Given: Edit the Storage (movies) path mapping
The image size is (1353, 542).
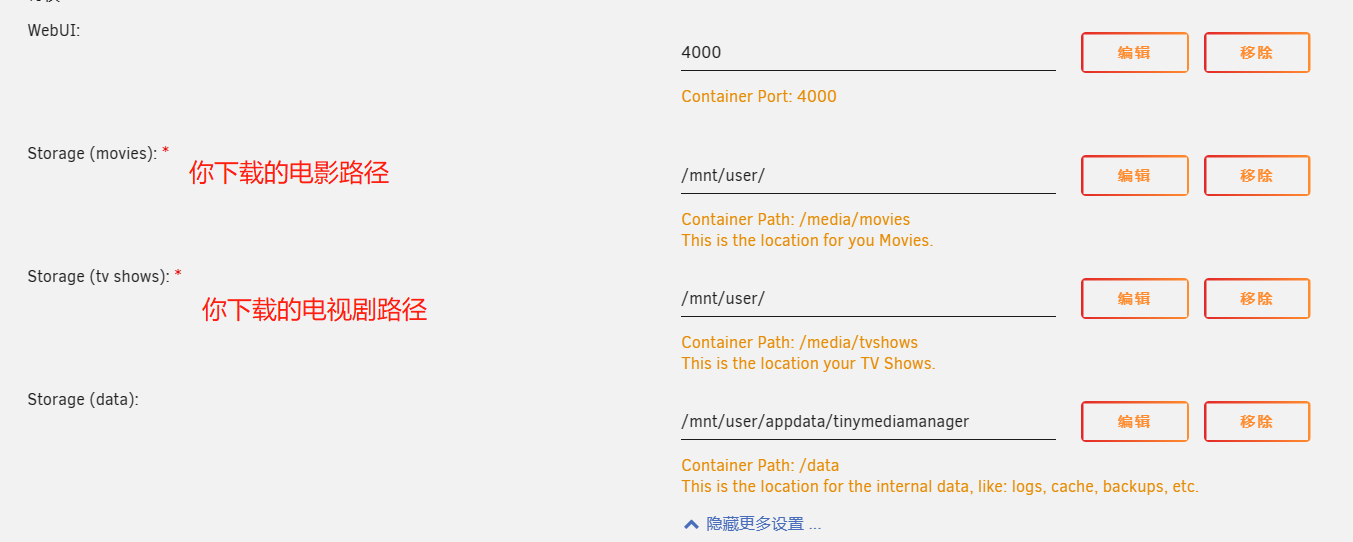Looking at the screenshot, I should pos(1134,176).
